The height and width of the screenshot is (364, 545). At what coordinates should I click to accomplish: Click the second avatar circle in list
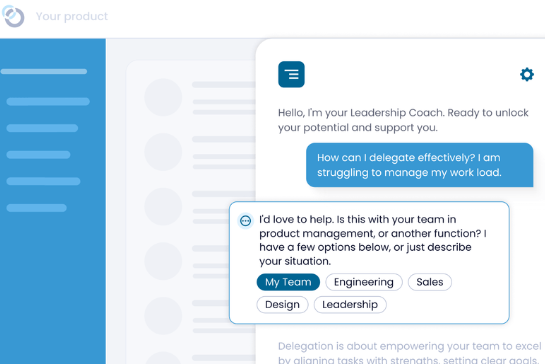(x=163, y=152)
